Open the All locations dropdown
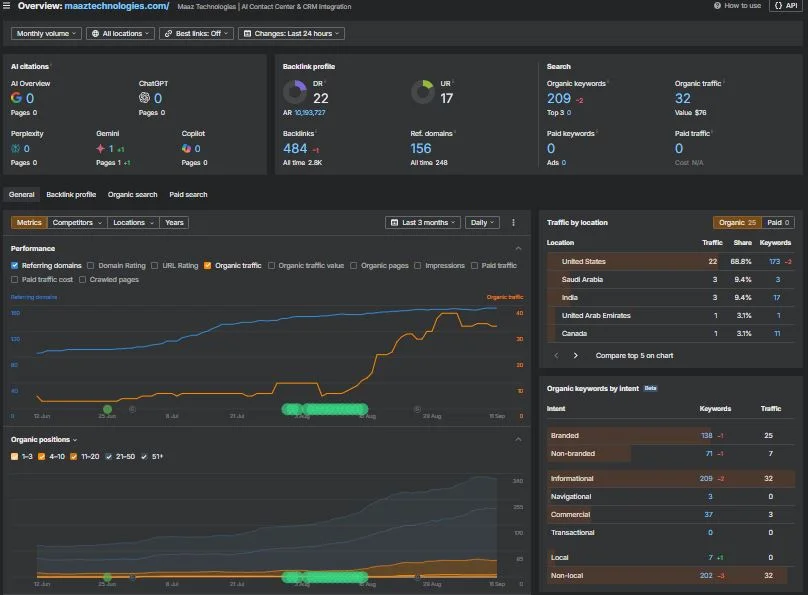Image resolution: width=808 pixels, height=595 pixels. [120, 33]
